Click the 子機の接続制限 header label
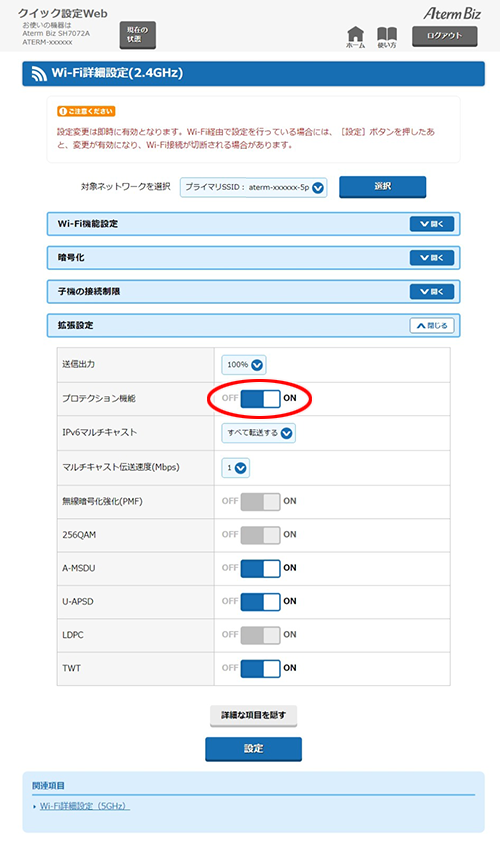Screen dimensions: 500x850 (x=89, y=292)
